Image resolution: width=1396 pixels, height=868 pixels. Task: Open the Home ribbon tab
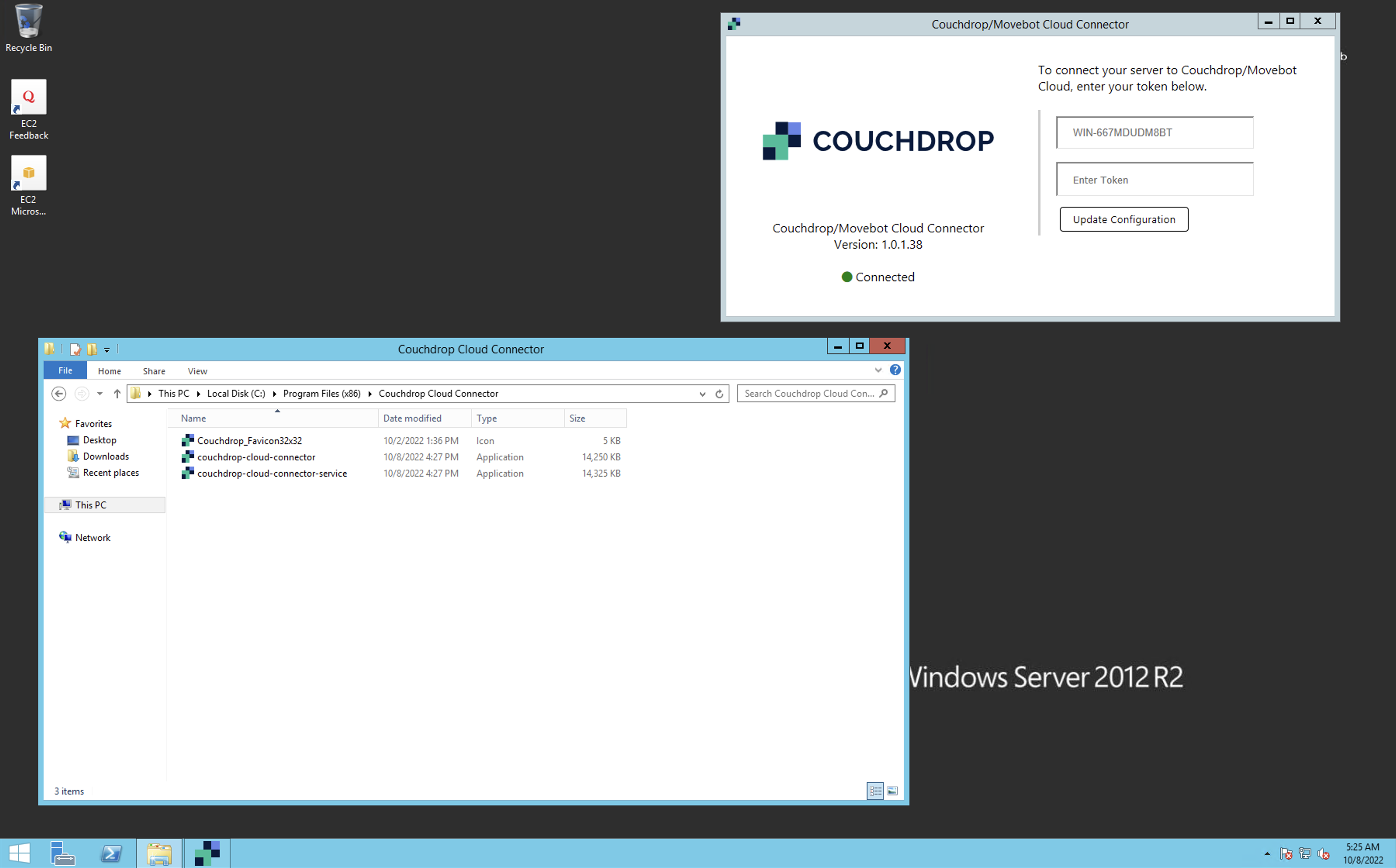tap(109, 371)
